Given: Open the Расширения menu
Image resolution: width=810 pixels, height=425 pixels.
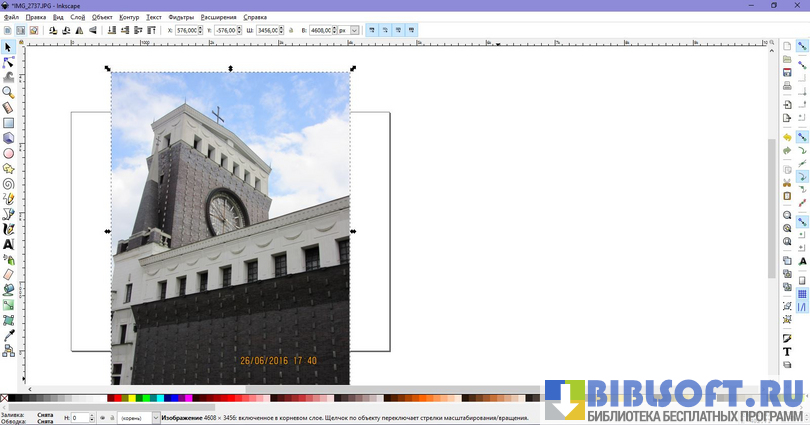Looking at the screenshot, I should click(x=219, y=17).
